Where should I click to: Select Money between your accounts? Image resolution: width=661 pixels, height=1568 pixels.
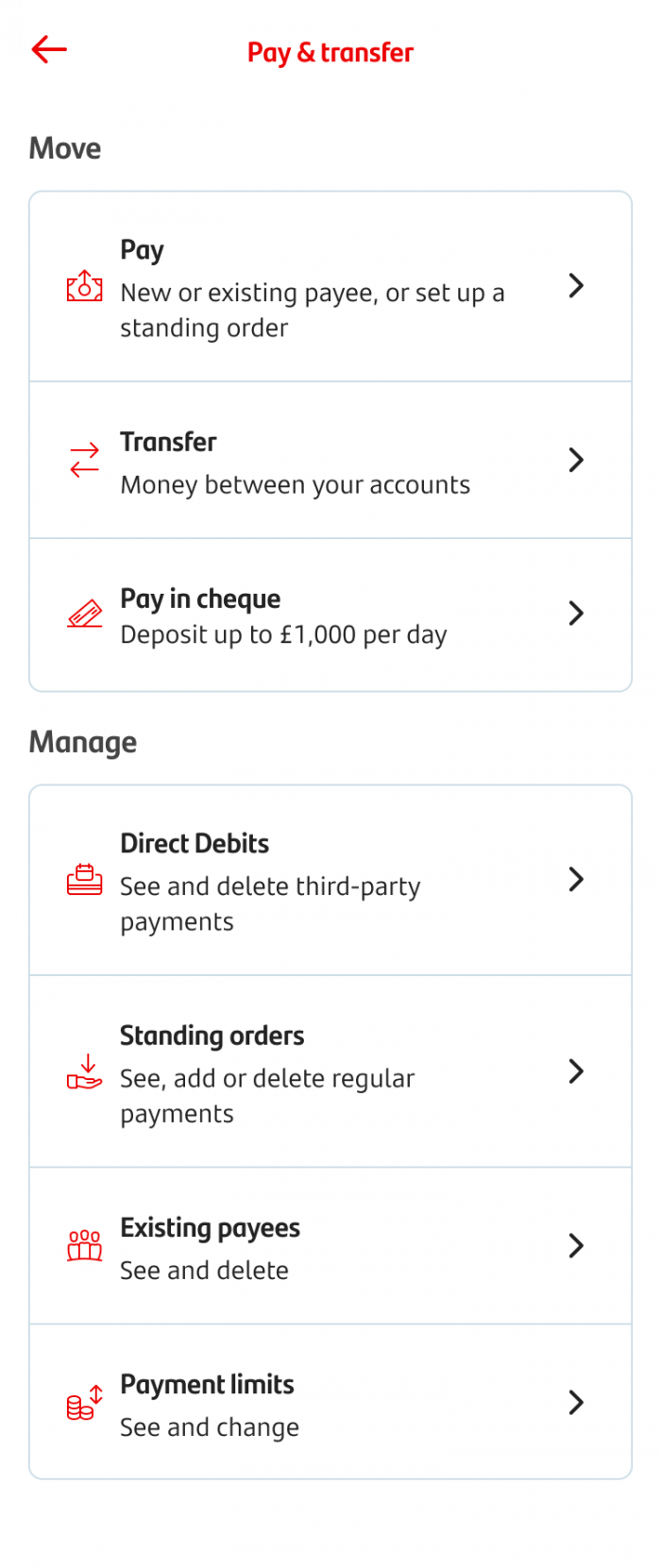pos(296,484)
